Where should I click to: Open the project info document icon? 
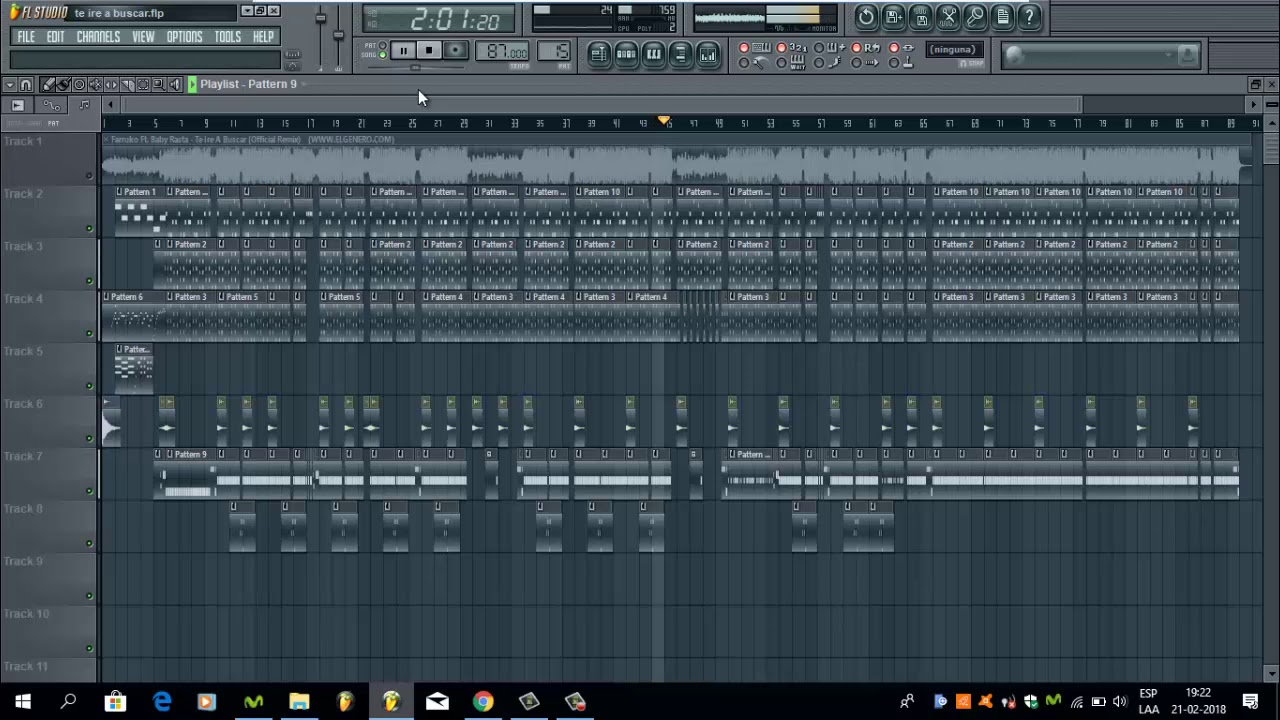(x=1002, y=17)
